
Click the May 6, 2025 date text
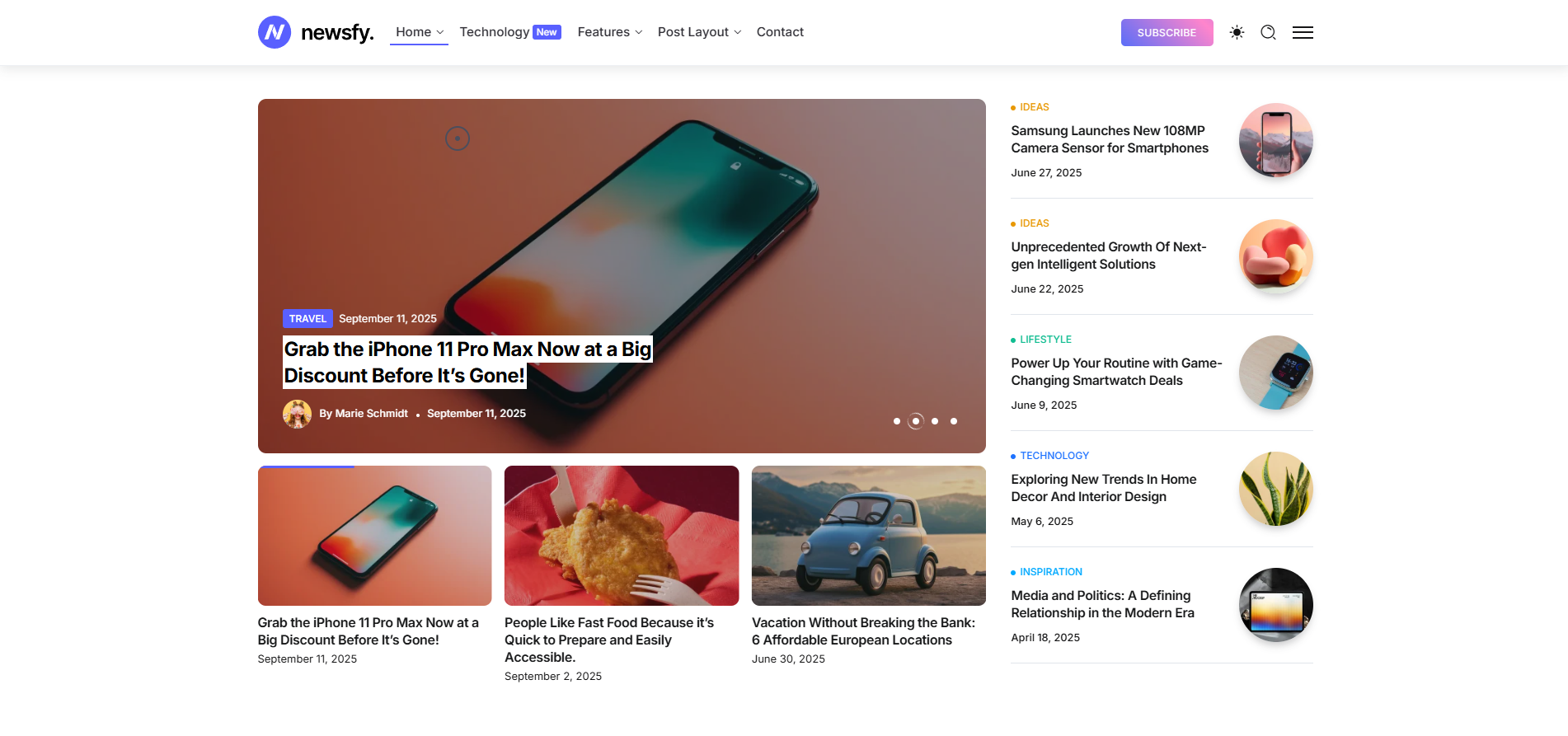1042,522
